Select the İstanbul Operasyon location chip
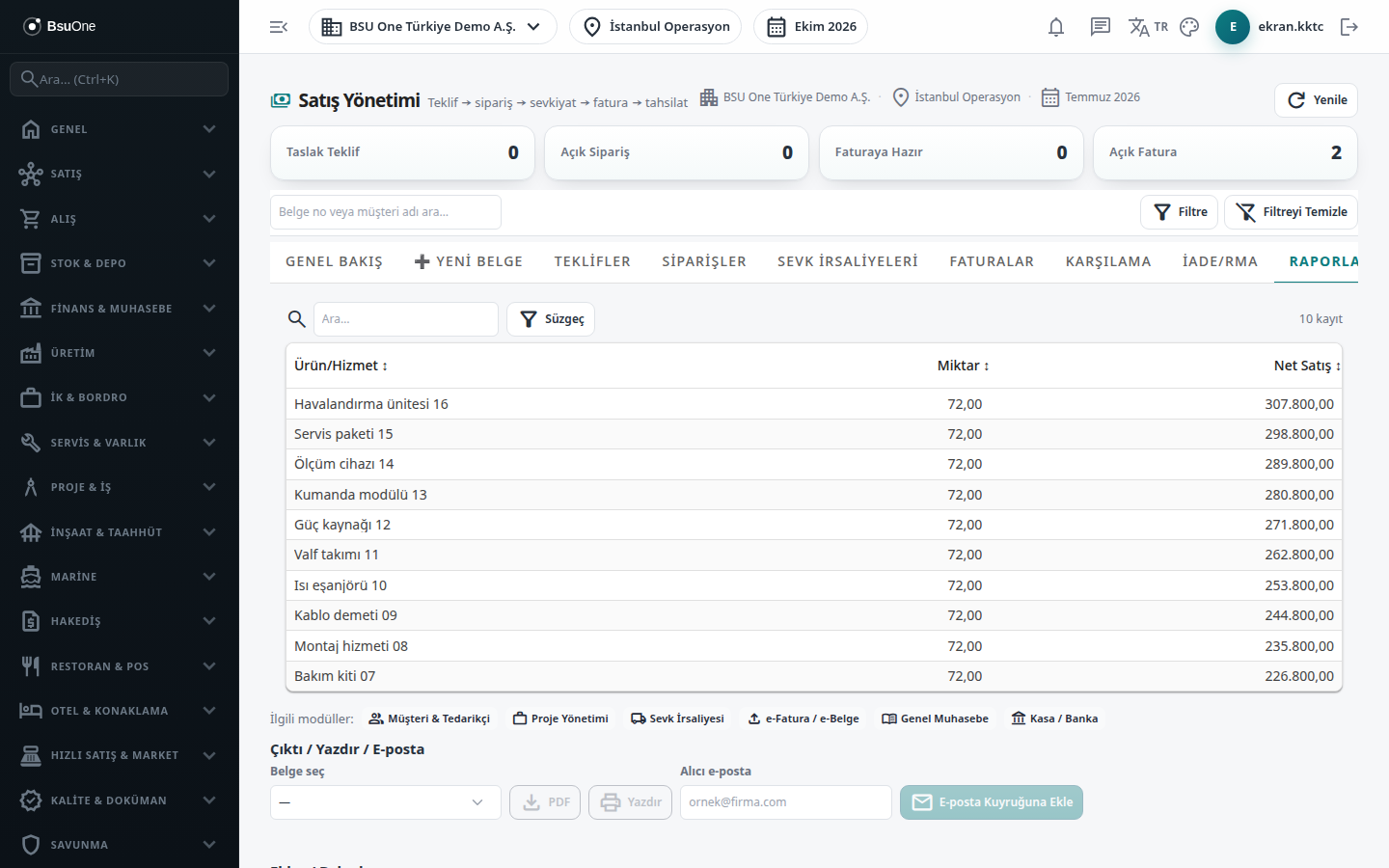Screen dimensions: 1389x868 pyautogui.click(x=656, y=27)
